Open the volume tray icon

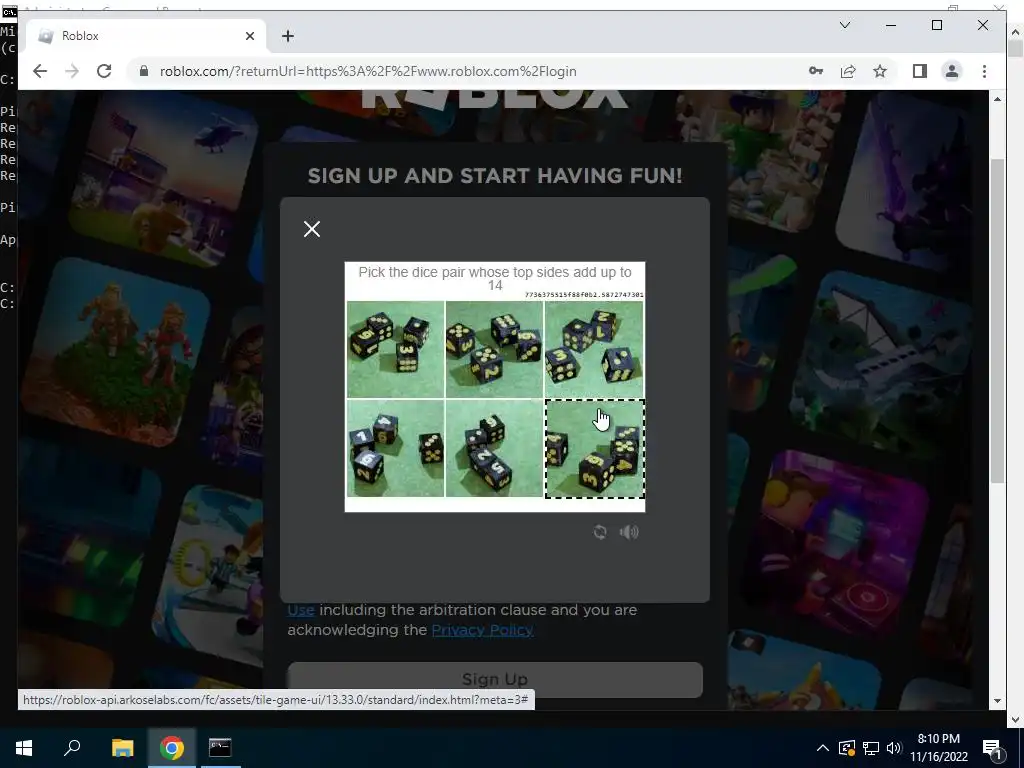tap(894, 748)
